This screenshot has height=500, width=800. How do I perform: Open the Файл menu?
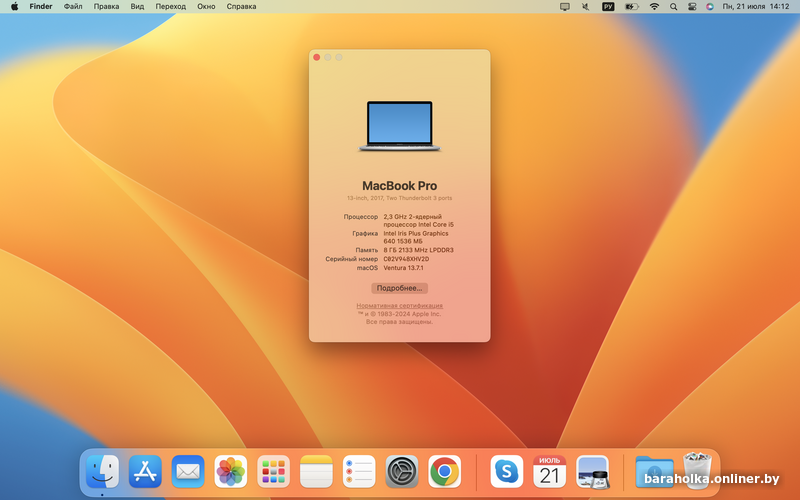[x=73, y=7]
